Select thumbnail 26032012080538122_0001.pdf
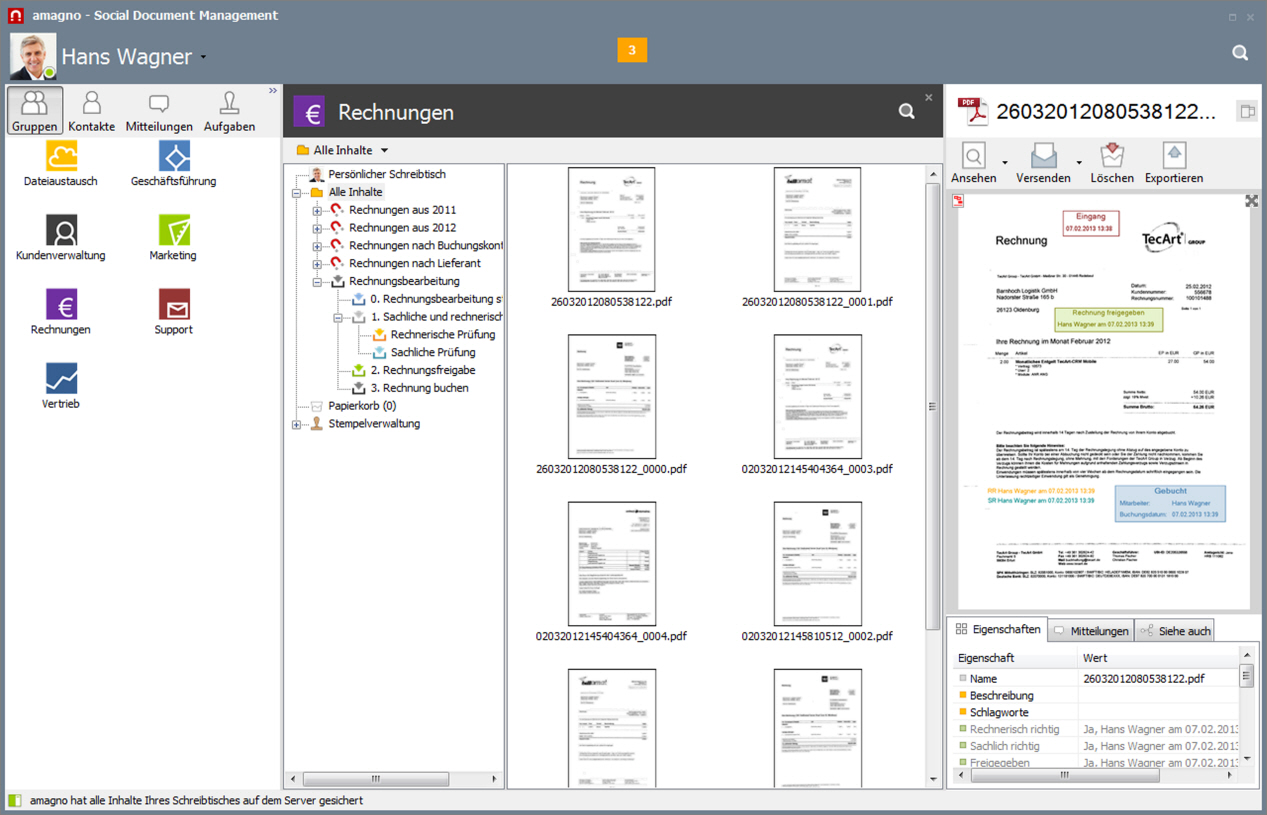The width and height of the screenshot is (1267, 815). [x=816, y=230]
